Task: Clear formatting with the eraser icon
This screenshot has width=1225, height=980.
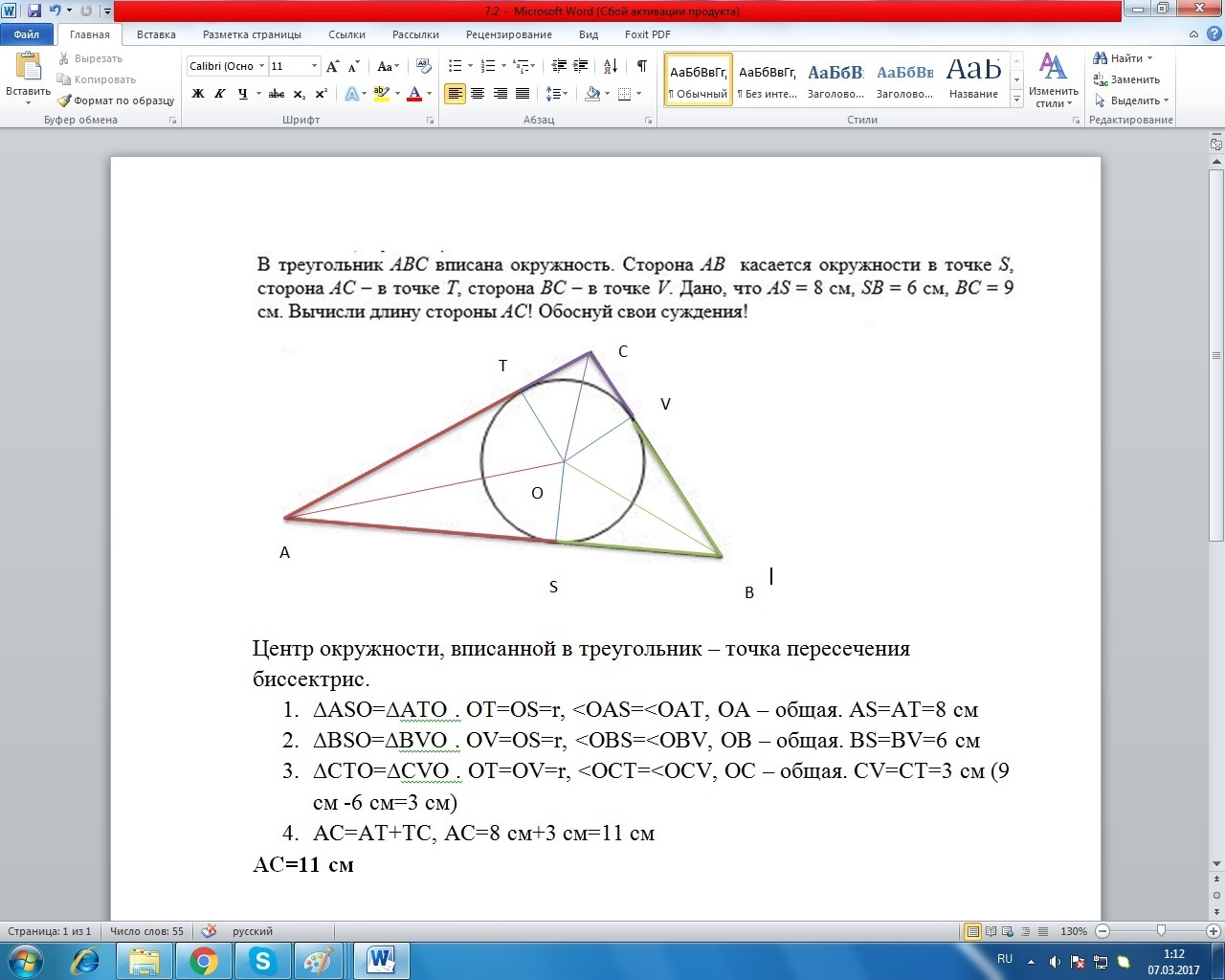Action: (423, 66)
